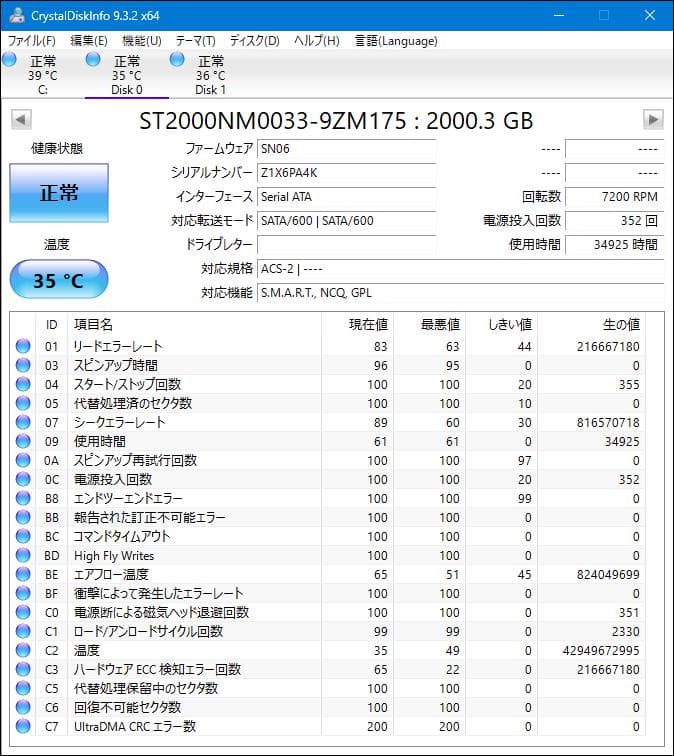
Task: Click status orb of attribute 04 スタート/ストップ回数
Action: pyautogui.click(x=23, y=384)
